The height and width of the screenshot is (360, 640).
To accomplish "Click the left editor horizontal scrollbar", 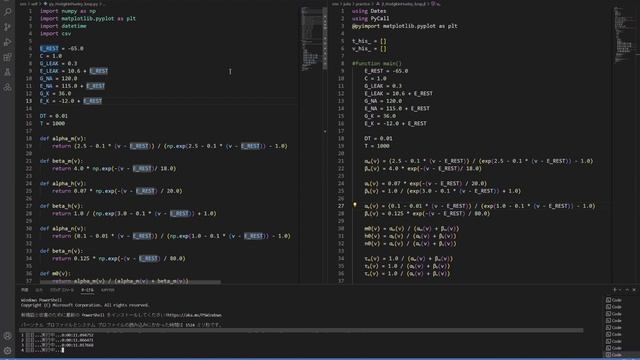I will coord(130,282).
